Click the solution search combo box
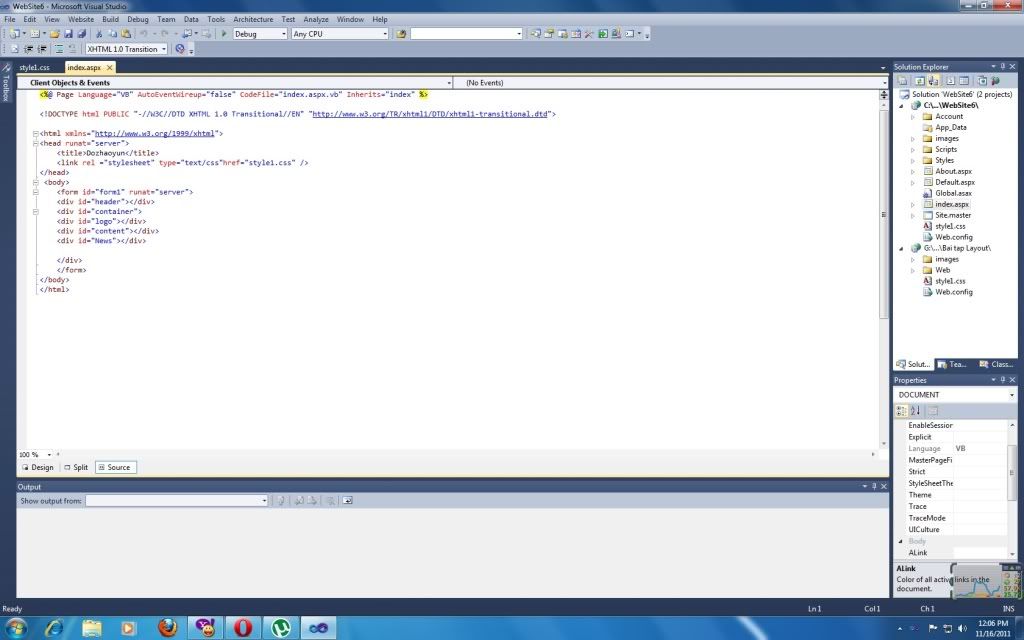 [466, 34]
